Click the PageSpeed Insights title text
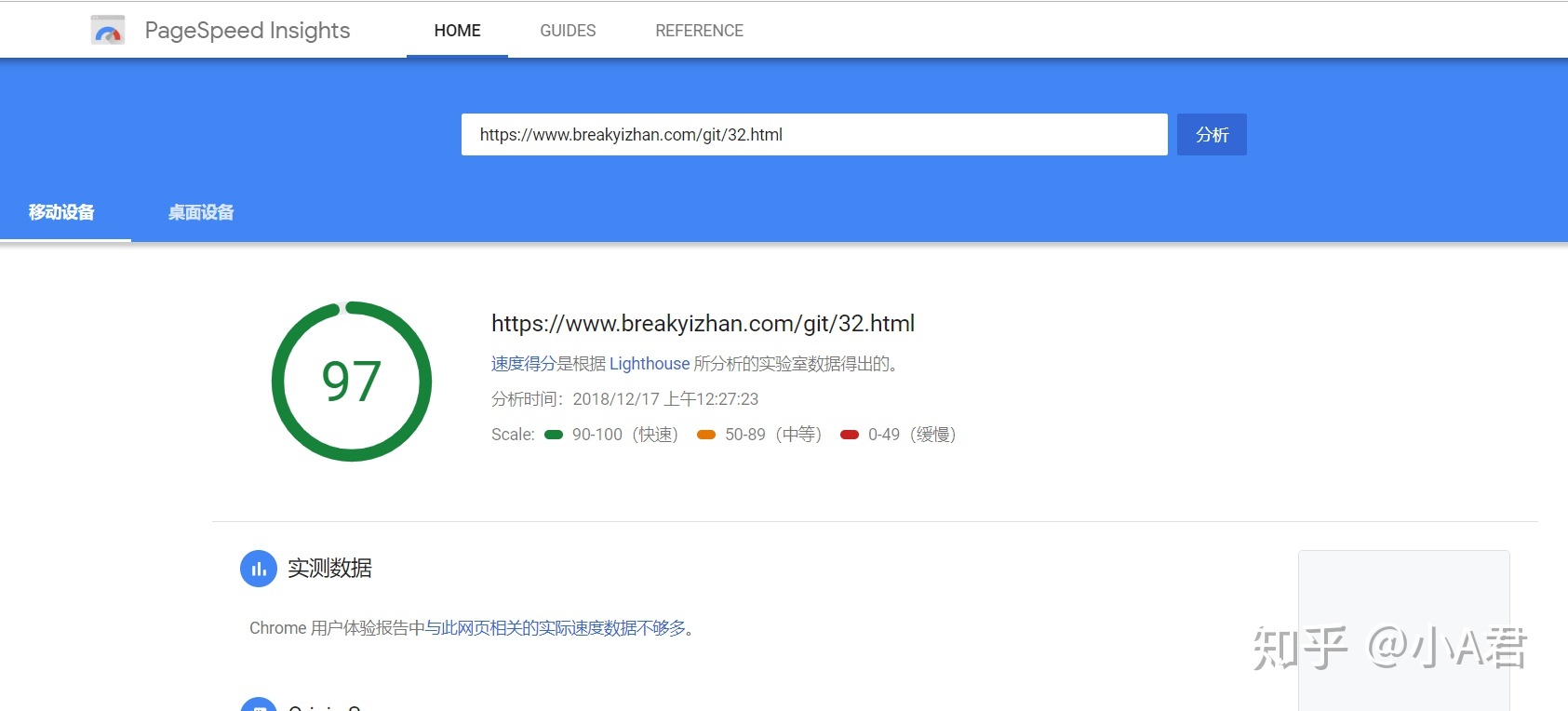Image resolution: width=1568 pixels, height=711 pixels. tap(248, 31)
